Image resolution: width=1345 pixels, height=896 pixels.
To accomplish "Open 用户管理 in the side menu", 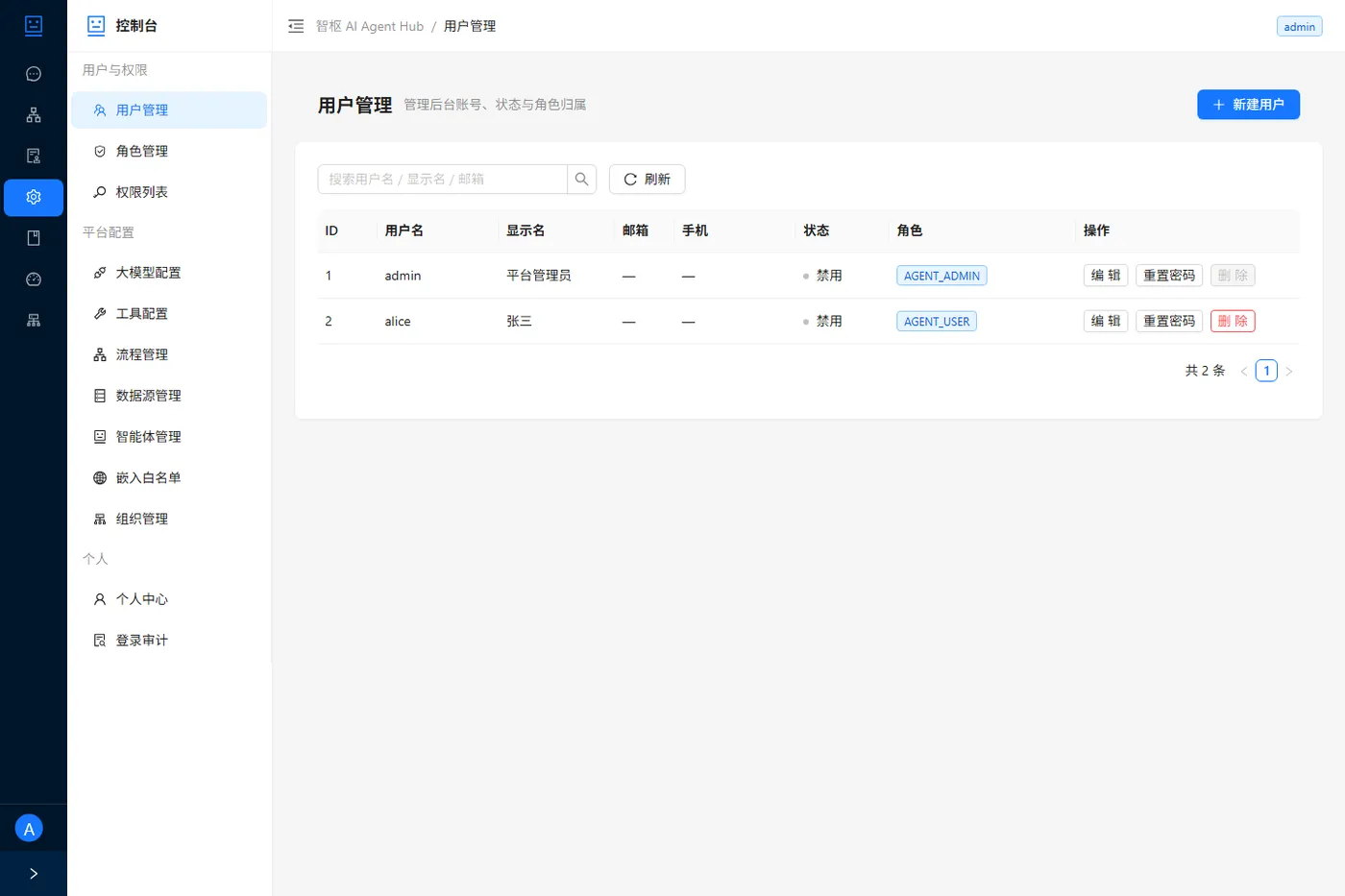I will [x=169, y=110].
